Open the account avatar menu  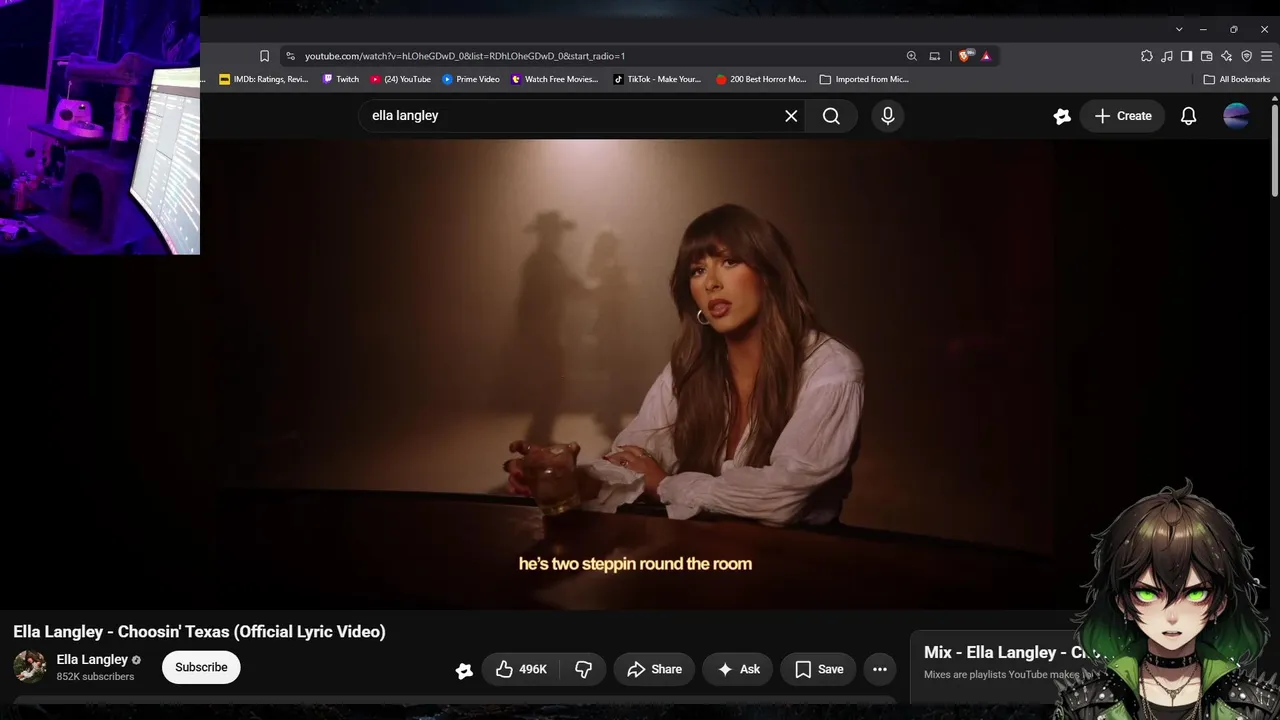click(x=1236, y=116)
